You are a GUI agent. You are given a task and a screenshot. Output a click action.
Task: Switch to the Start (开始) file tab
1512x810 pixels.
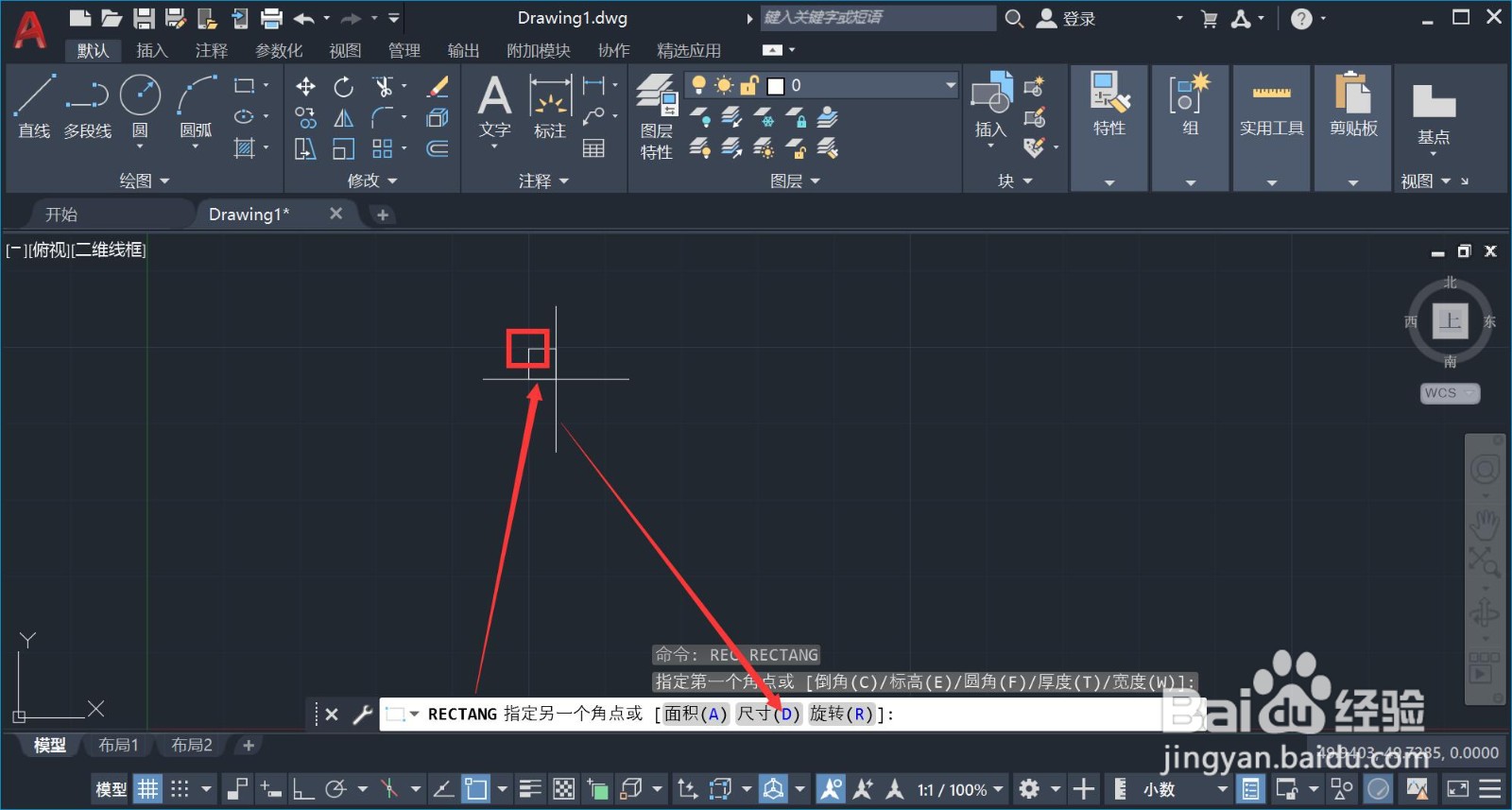[61, 215]
